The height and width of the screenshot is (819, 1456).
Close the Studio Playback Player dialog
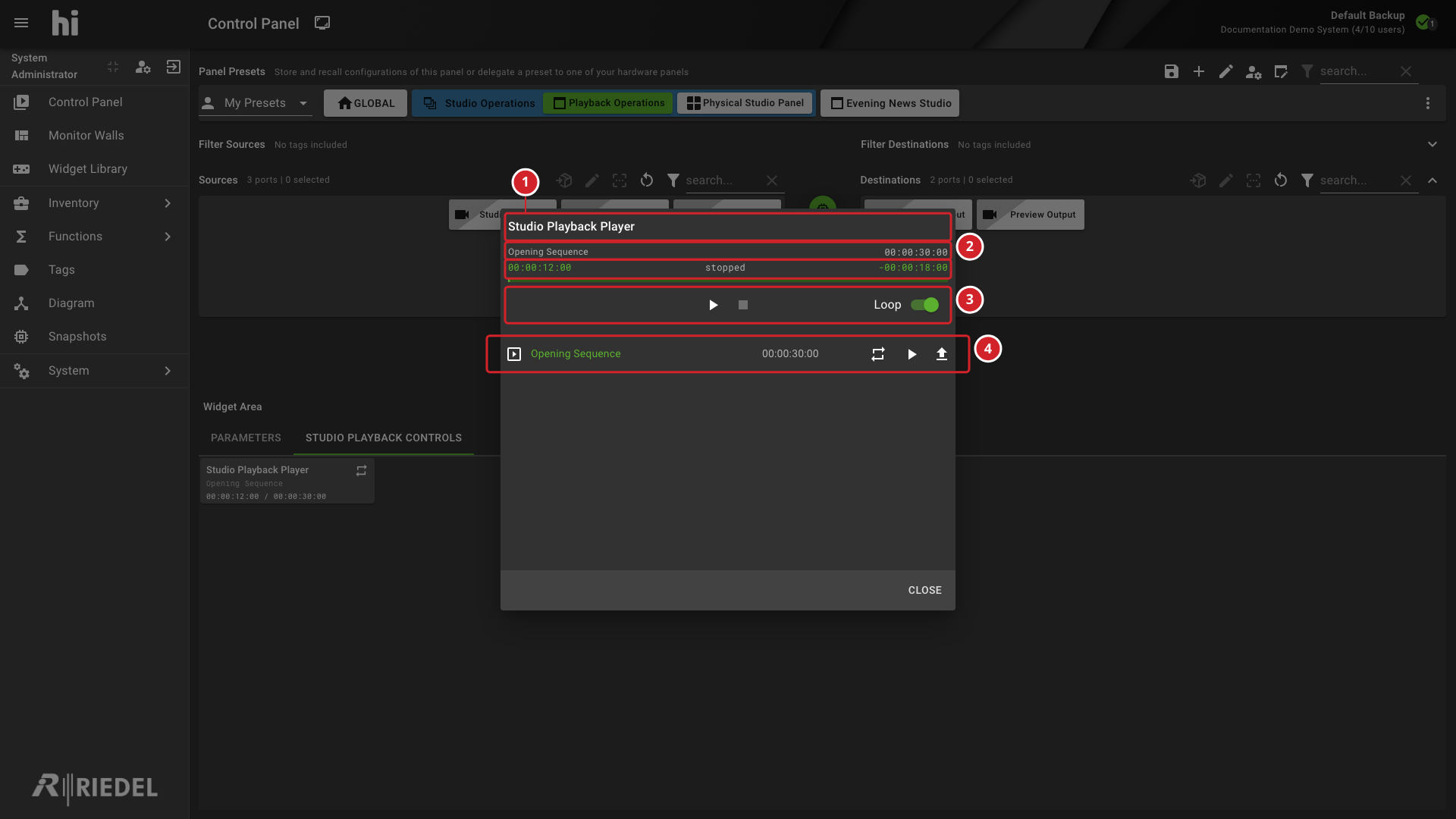tap(925, 590)
